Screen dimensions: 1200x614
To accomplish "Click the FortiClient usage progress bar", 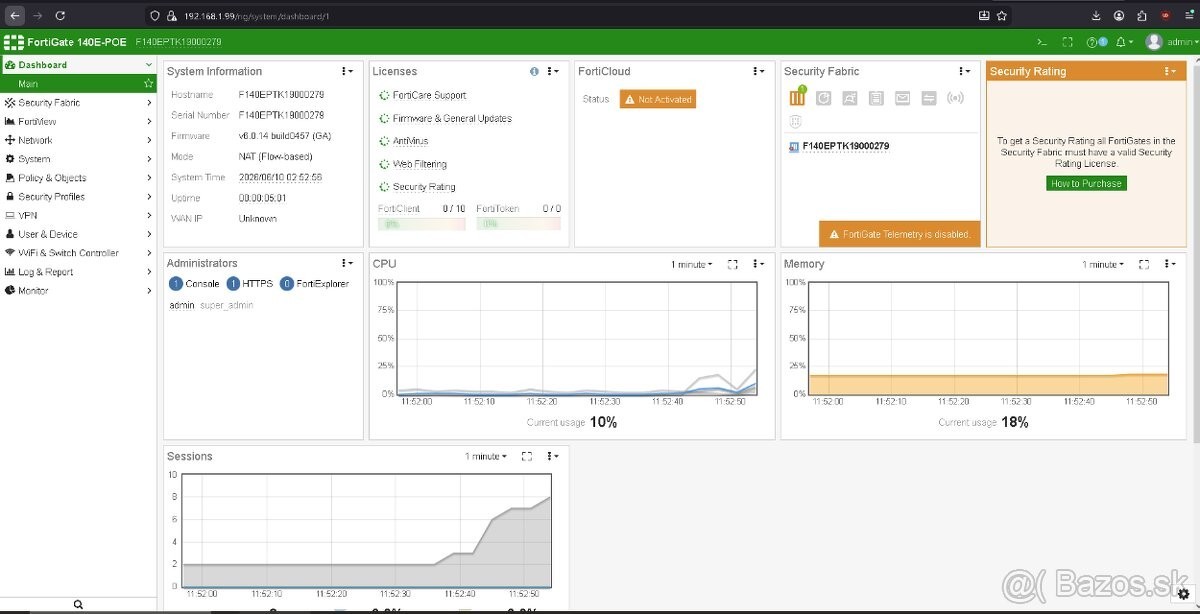I will click(421, 224).
